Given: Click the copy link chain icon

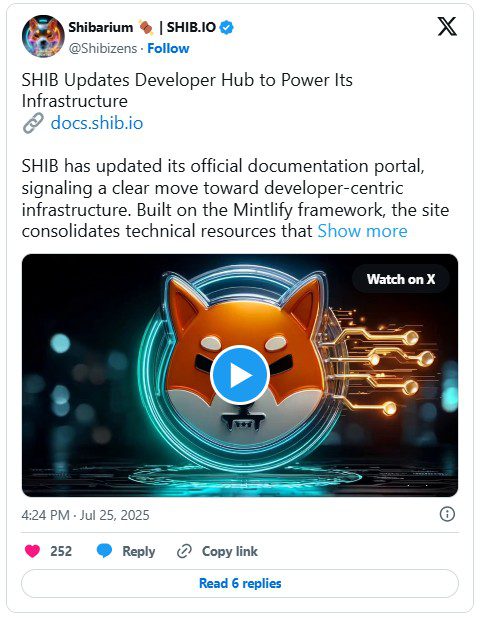Looking at the screenshot, I should click(184, 551).
